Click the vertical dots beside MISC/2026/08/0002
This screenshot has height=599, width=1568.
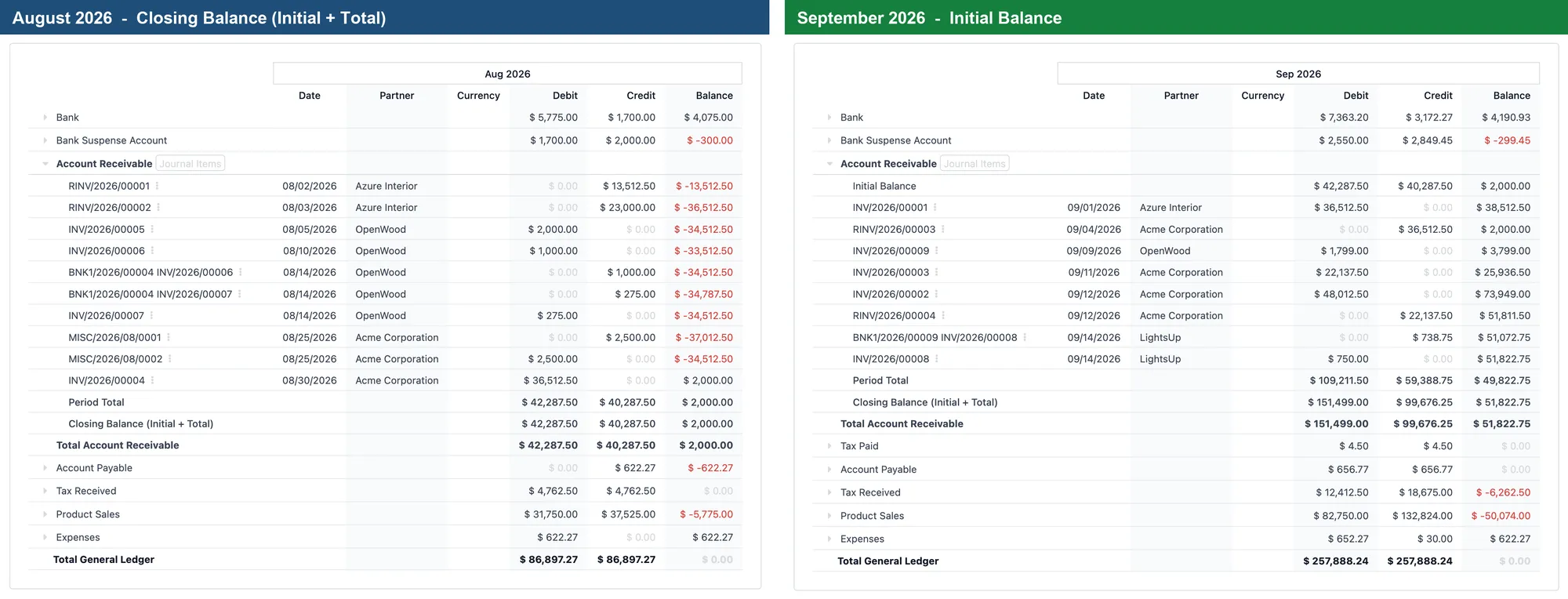pyautogui.click(x=169, y=359)
